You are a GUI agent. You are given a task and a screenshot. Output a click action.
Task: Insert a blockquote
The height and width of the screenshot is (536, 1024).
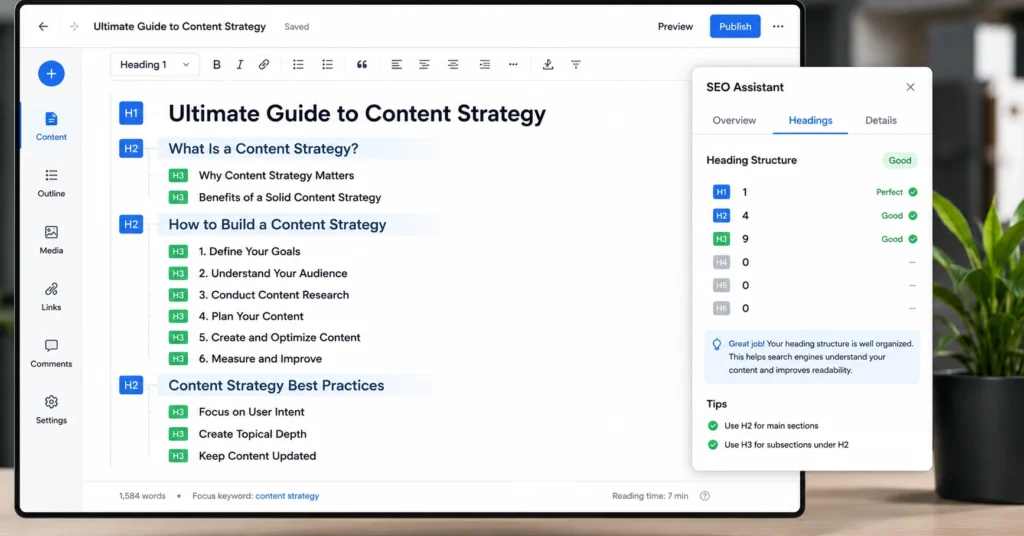pos(362,65)
